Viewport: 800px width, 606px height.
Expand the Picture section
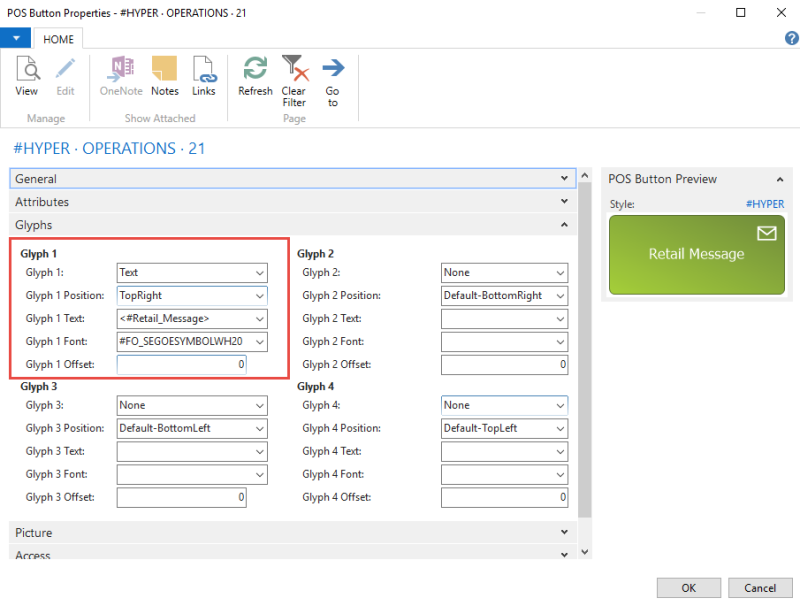click(x=565, y=533)
